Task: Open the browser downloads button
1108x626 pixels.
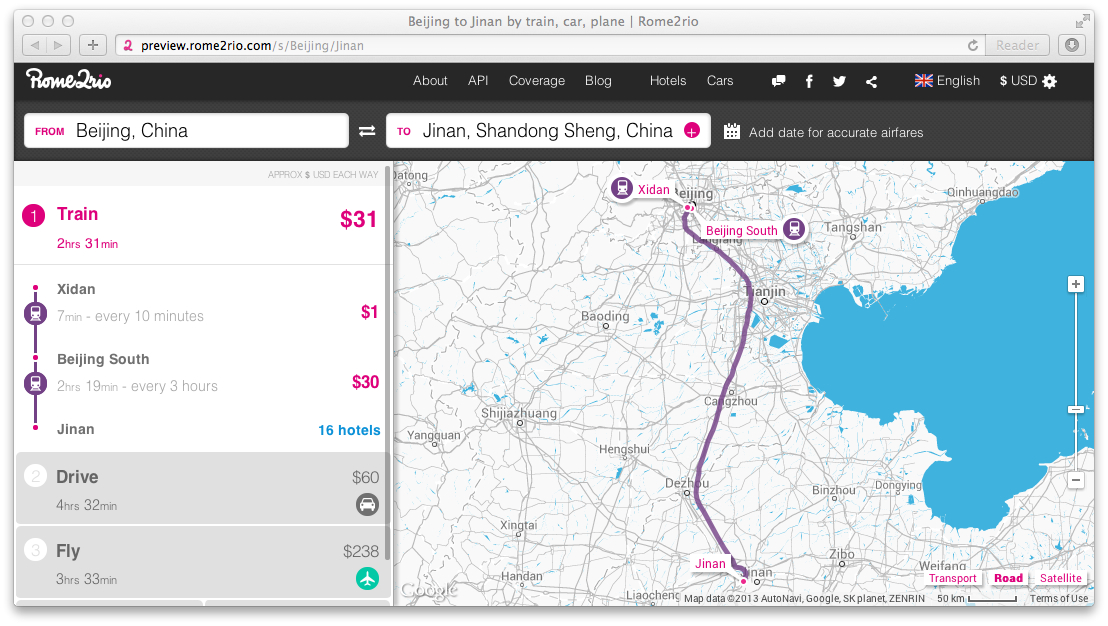Action: coord(1072,45)
